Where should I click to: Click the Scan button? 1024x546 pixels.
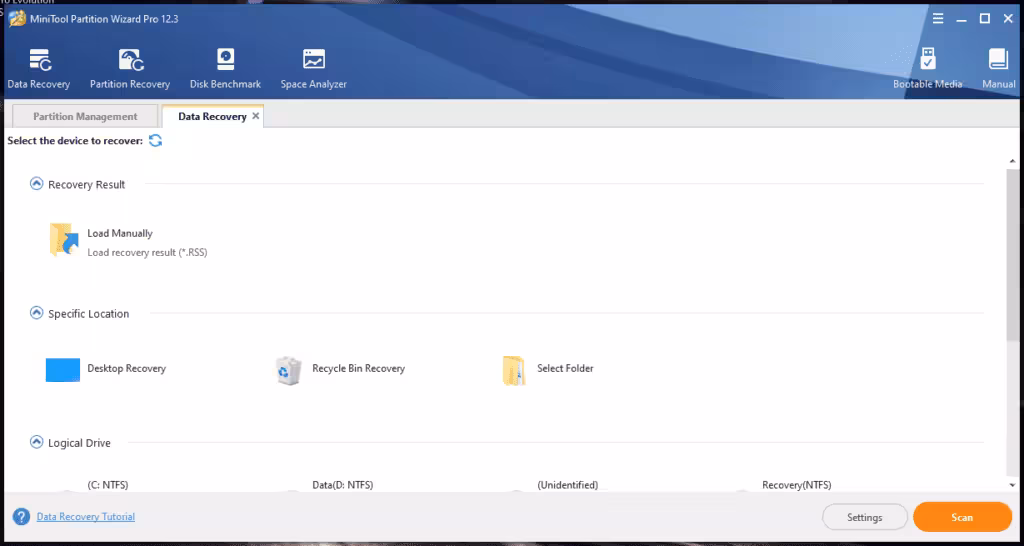(x=962, y=517)
